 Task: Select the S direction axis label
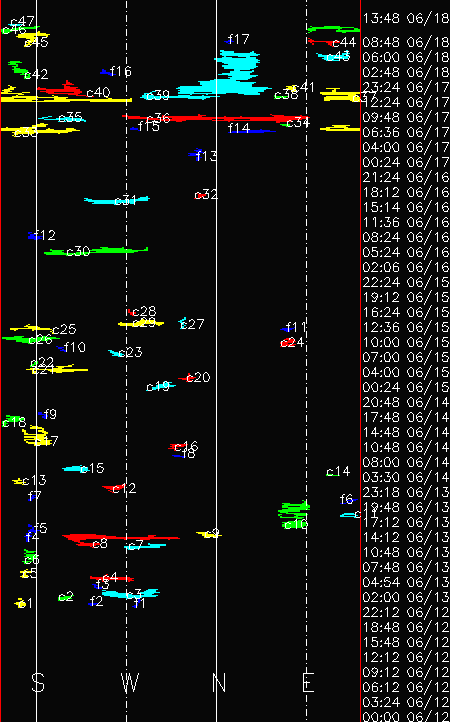click(38, 682)
